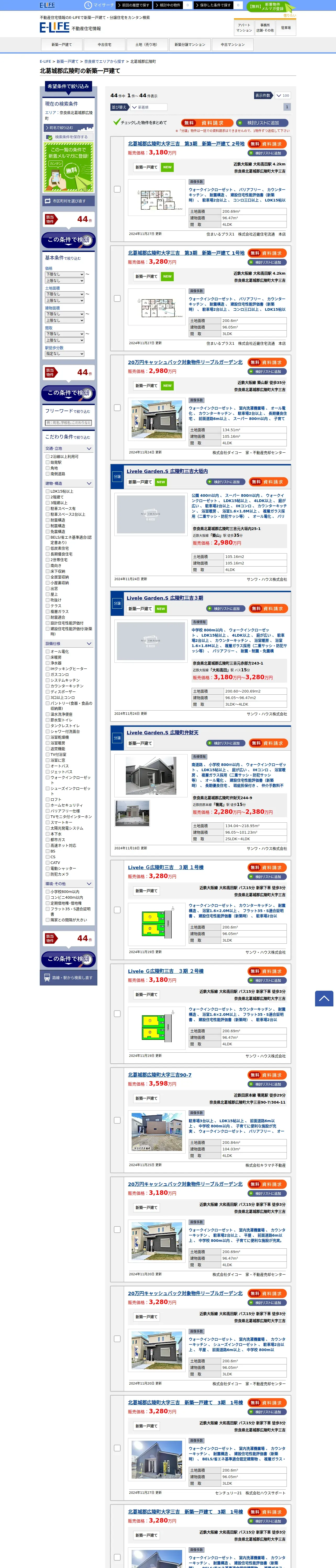Go to the 中古マンション tab
This screenshot has height=1568, width=336.
232,44
